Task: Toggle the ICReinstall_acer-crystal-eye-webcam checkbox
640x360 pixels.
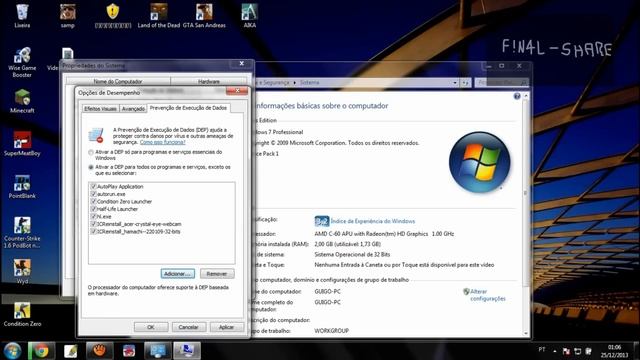Action: click(x=93, y=224)
